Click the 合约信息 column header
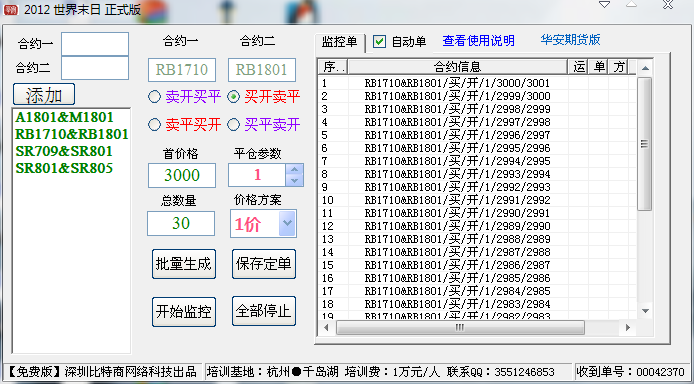This screenshot has height=384, width=694. pos(458,67)
